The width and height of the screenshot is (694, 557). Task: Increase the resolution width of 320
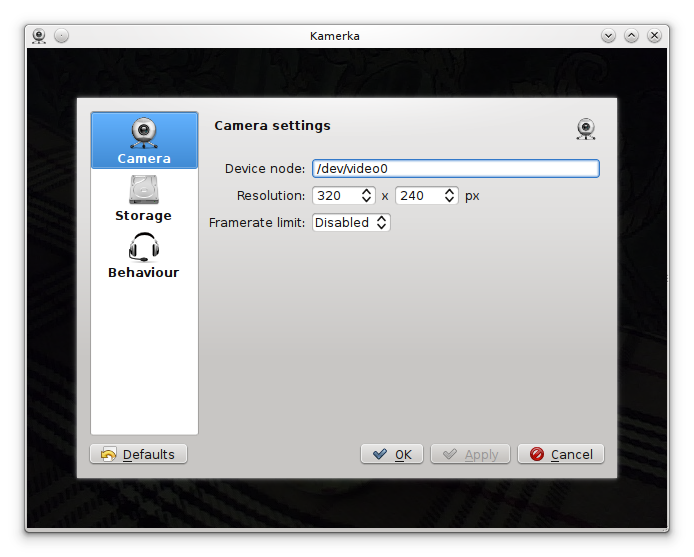366,191
